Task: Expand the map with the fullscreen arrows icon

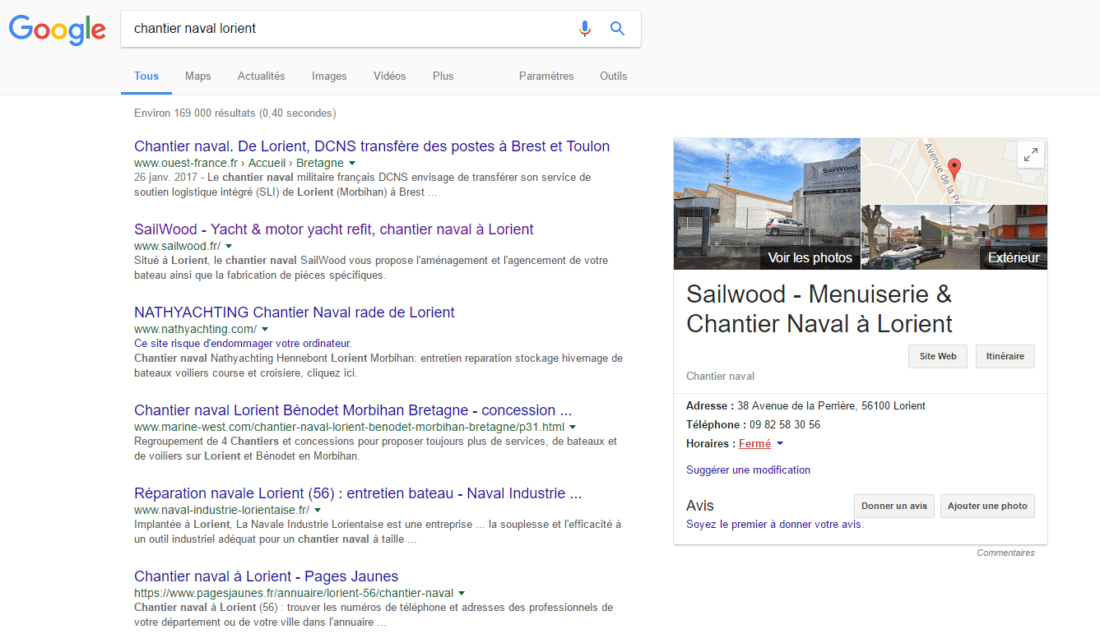Action: click(1030, 155)
